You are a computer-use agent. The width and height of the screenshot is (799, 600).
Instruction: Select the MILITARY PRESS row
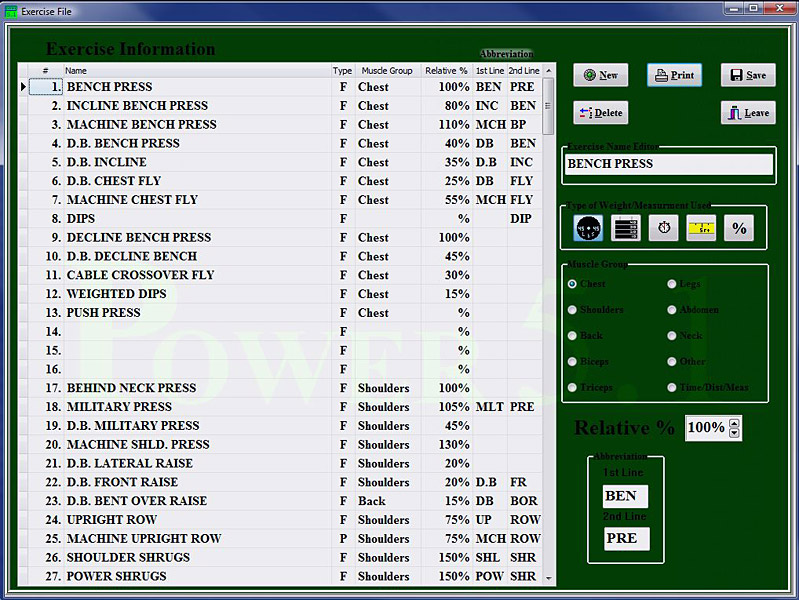pos(119,407)
